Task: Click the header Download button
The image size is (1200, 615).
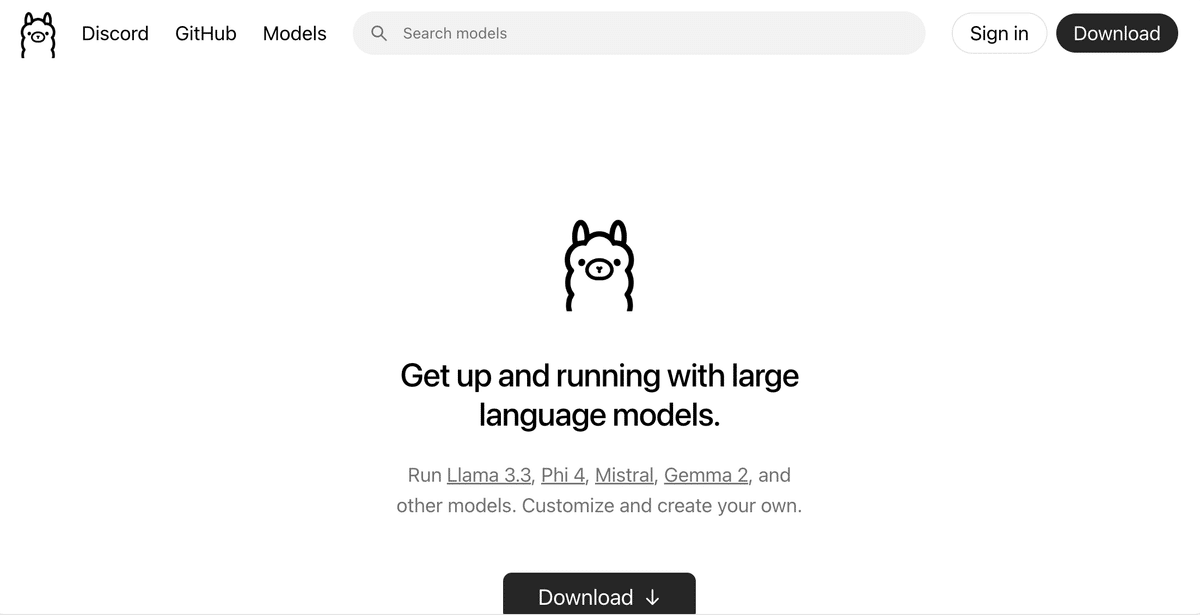Action: (x=1117, y=33)
